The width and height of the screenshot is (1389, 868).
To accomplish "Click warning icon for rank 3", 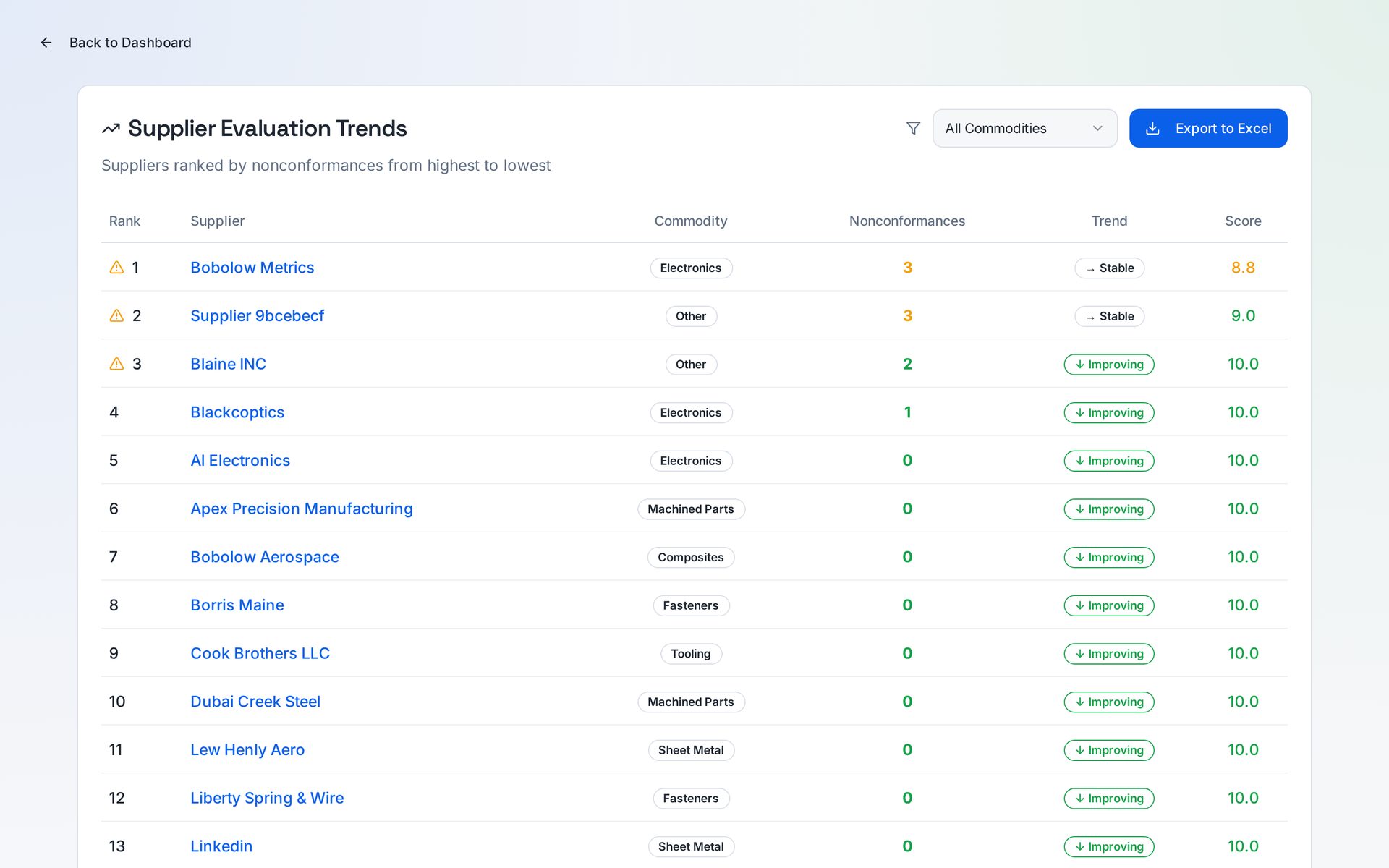I will [x=116, y=364].
